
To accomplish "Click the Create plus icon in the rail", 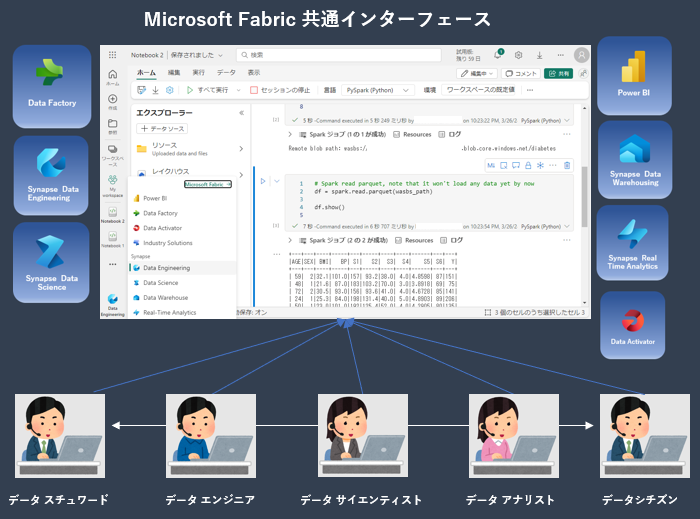I will (112, 101).
